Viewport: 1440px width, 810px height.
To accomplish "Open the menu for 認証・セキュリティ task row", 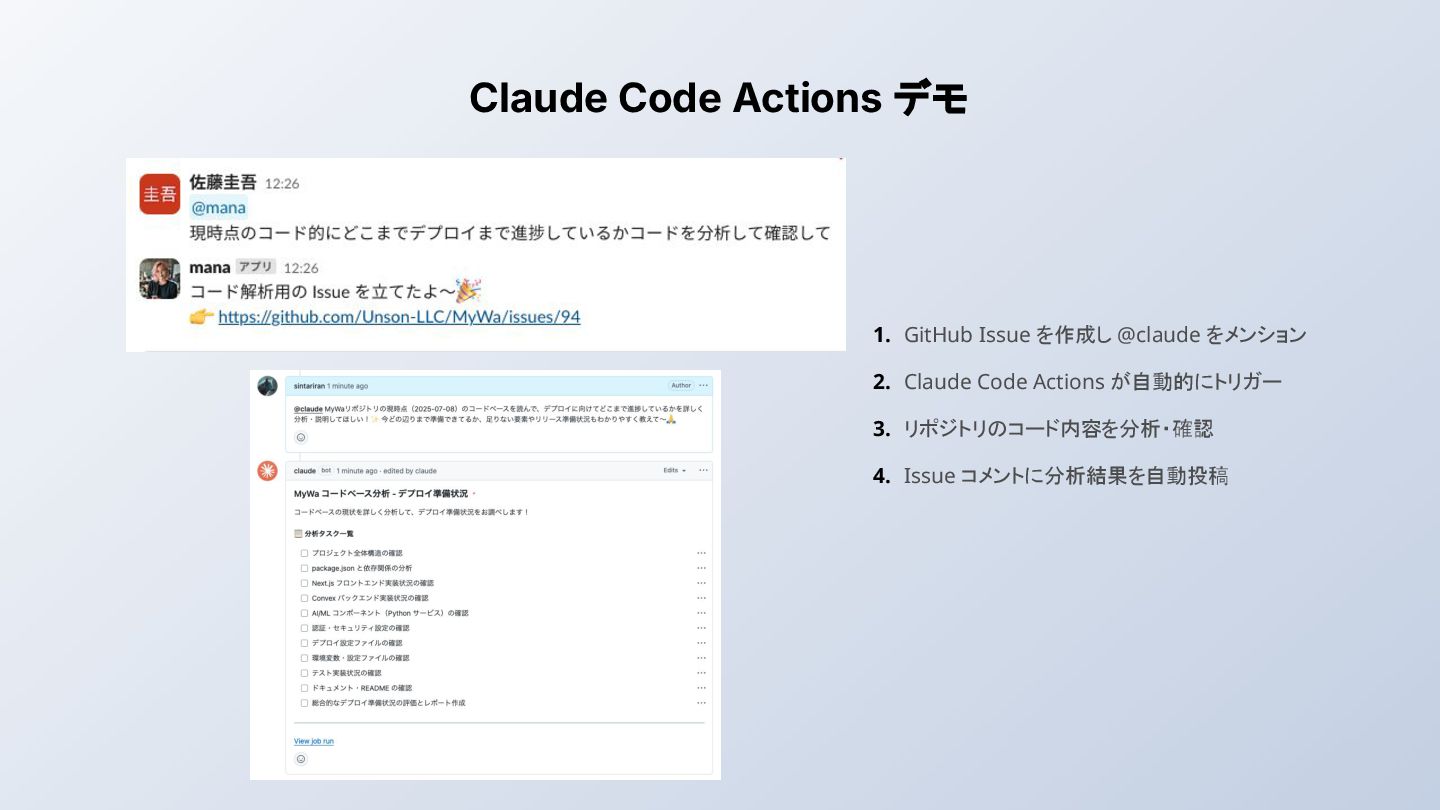I will (701, 628).
